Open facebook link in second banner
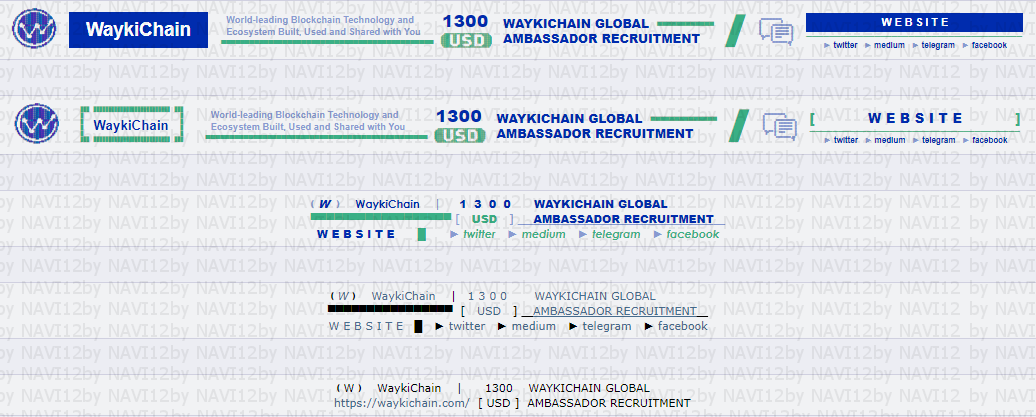1036x417 pixels. tap(990, 140)
